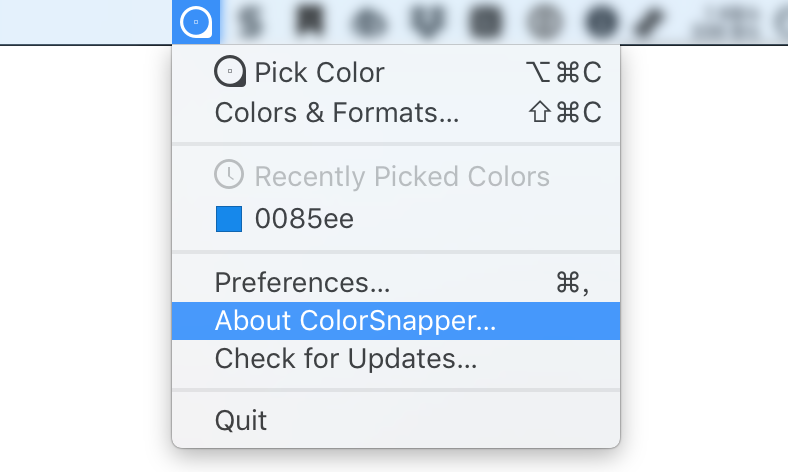The height and width of the screenshot is (472, 788).
Task: Click the clock icon next to Recently Picked Colors
Action: (x=229, y=176)
